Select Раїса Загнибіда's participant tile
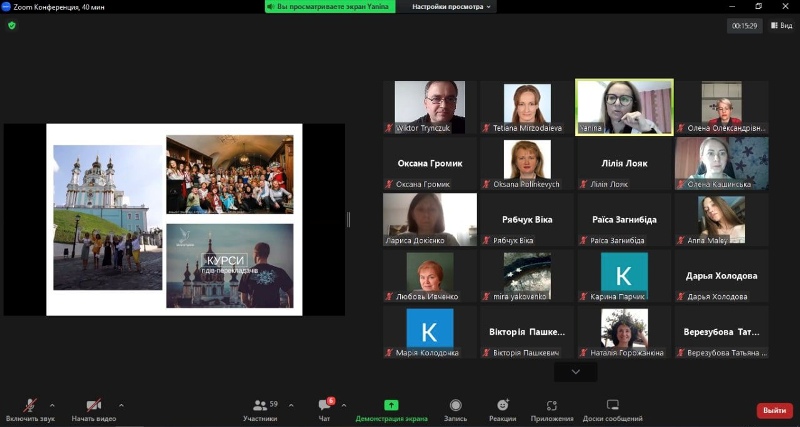Image resolution: width=800 pixels, height=427 pixels. point(624,219)
